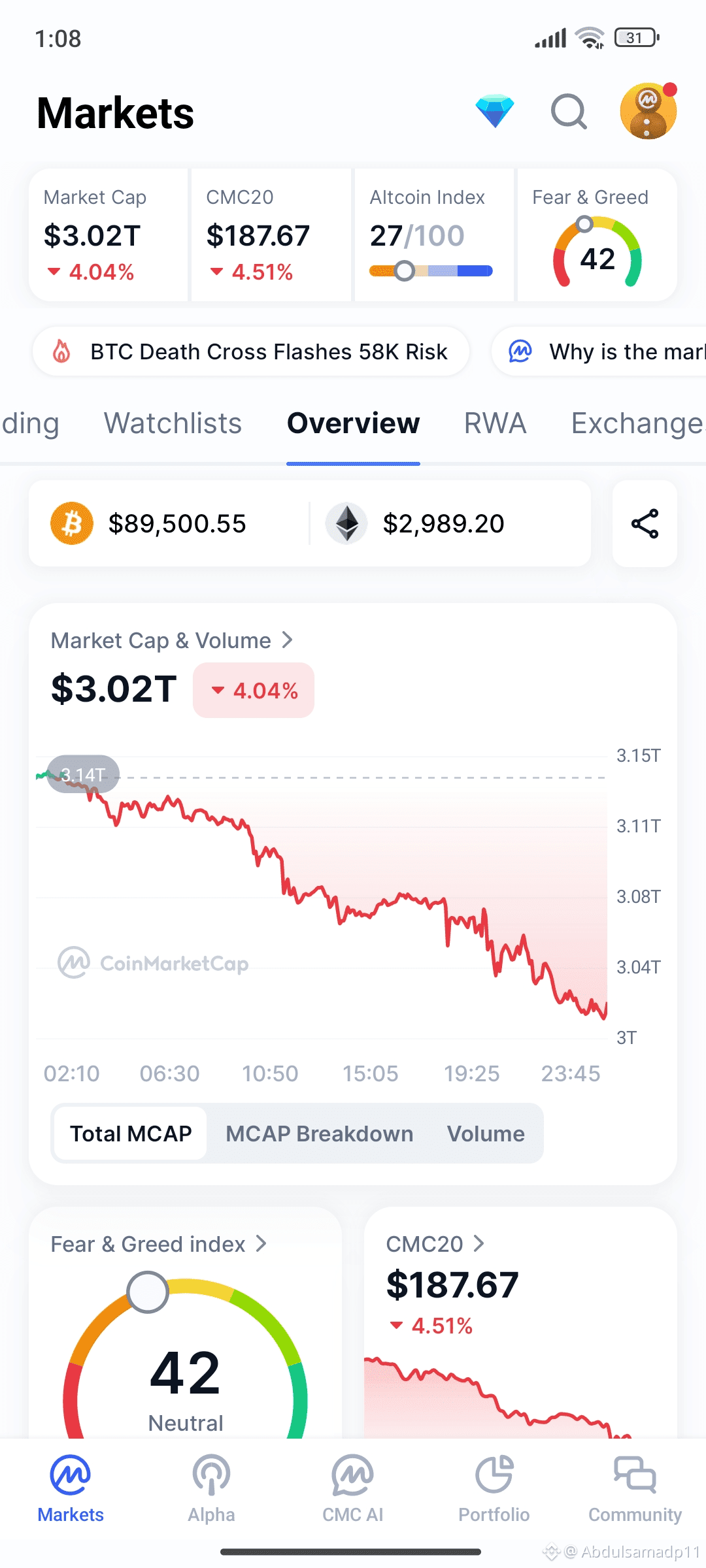Expand the CMC20 card chevron
Screen dimensions: 706x1568
pyautogui.click(x=479, y=1243)
